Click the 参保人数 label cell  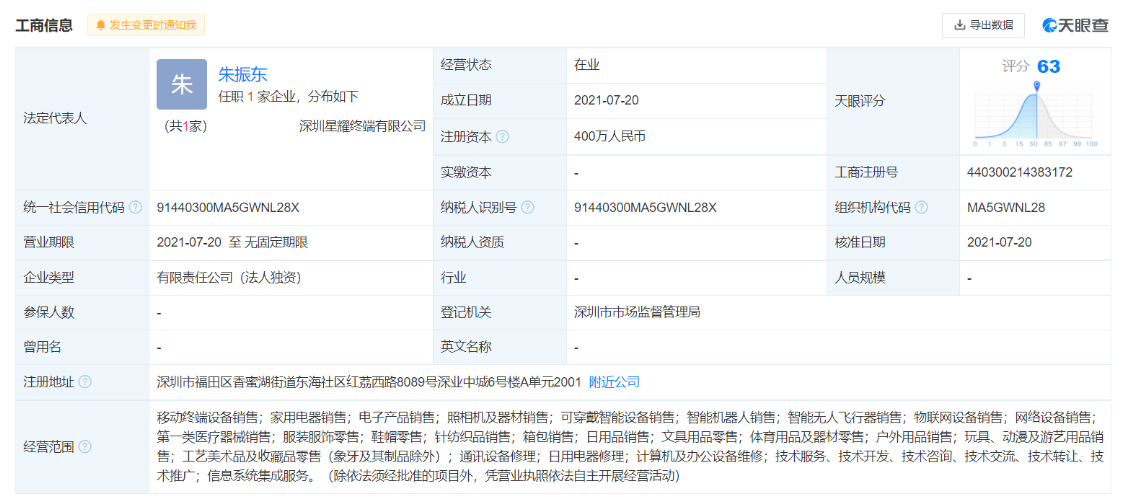(82, 313)
